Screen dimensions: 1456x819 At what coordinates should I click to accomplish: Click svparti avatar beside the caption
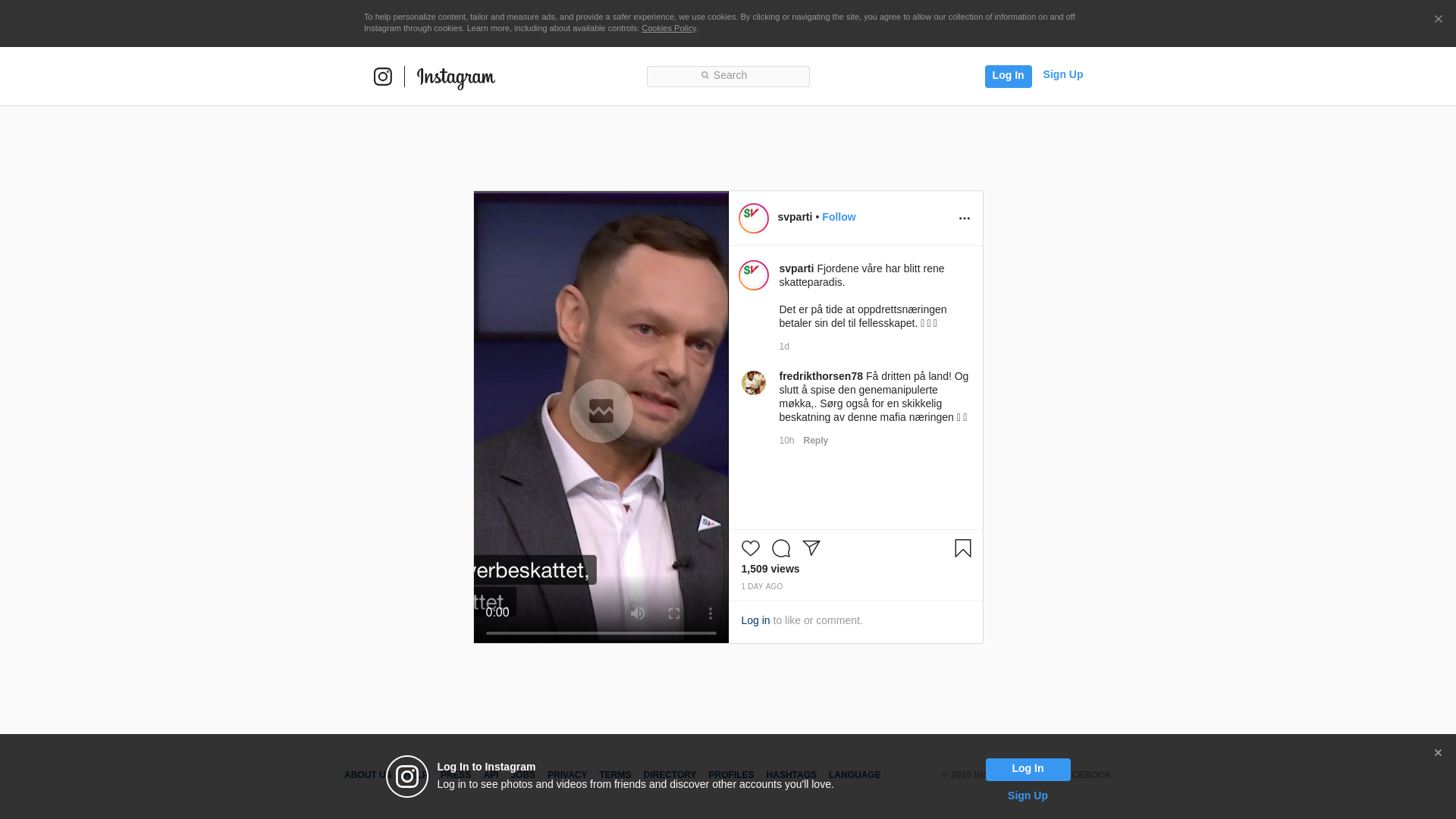(754, 275)
